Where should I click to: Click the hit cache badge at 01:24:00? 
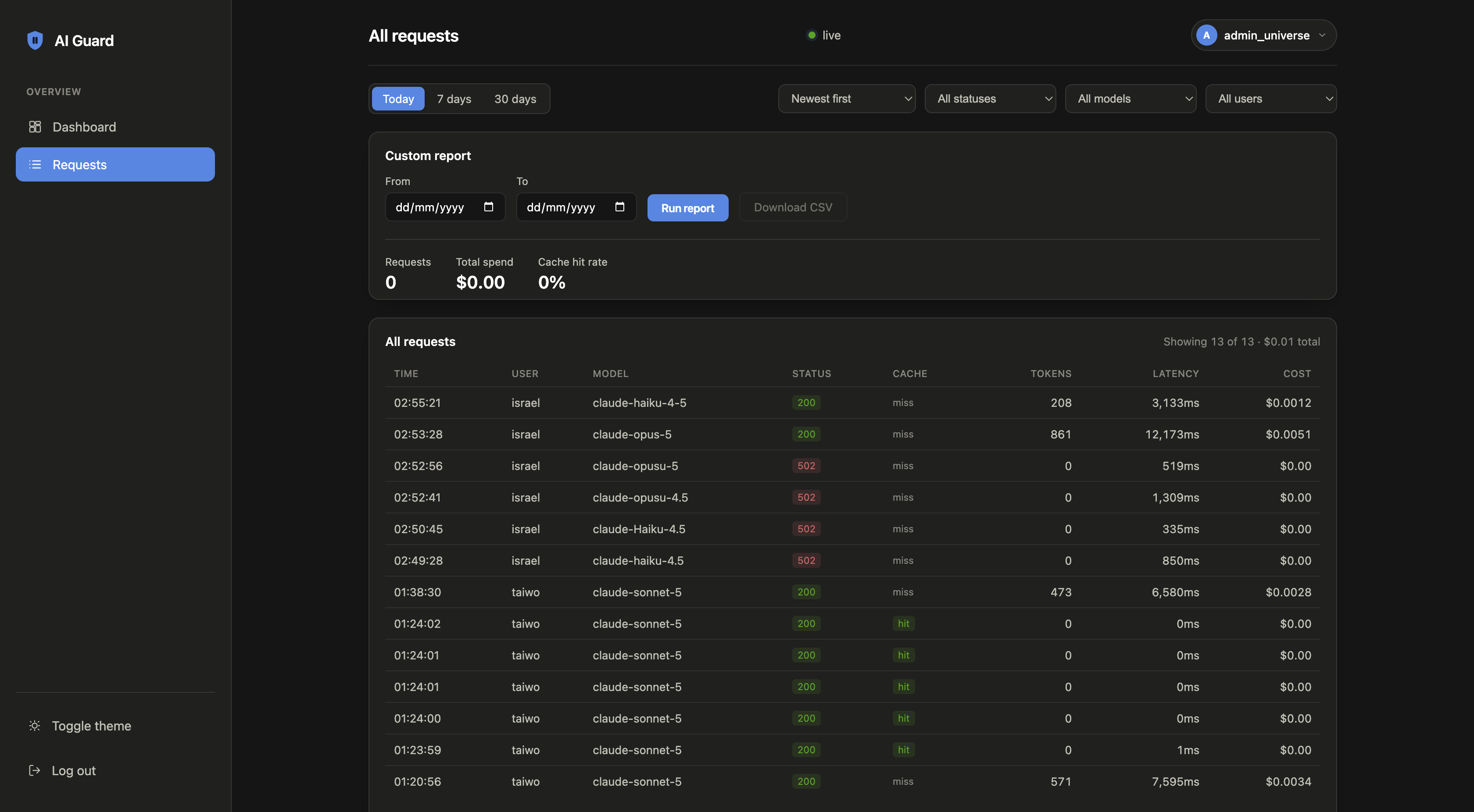904,718
